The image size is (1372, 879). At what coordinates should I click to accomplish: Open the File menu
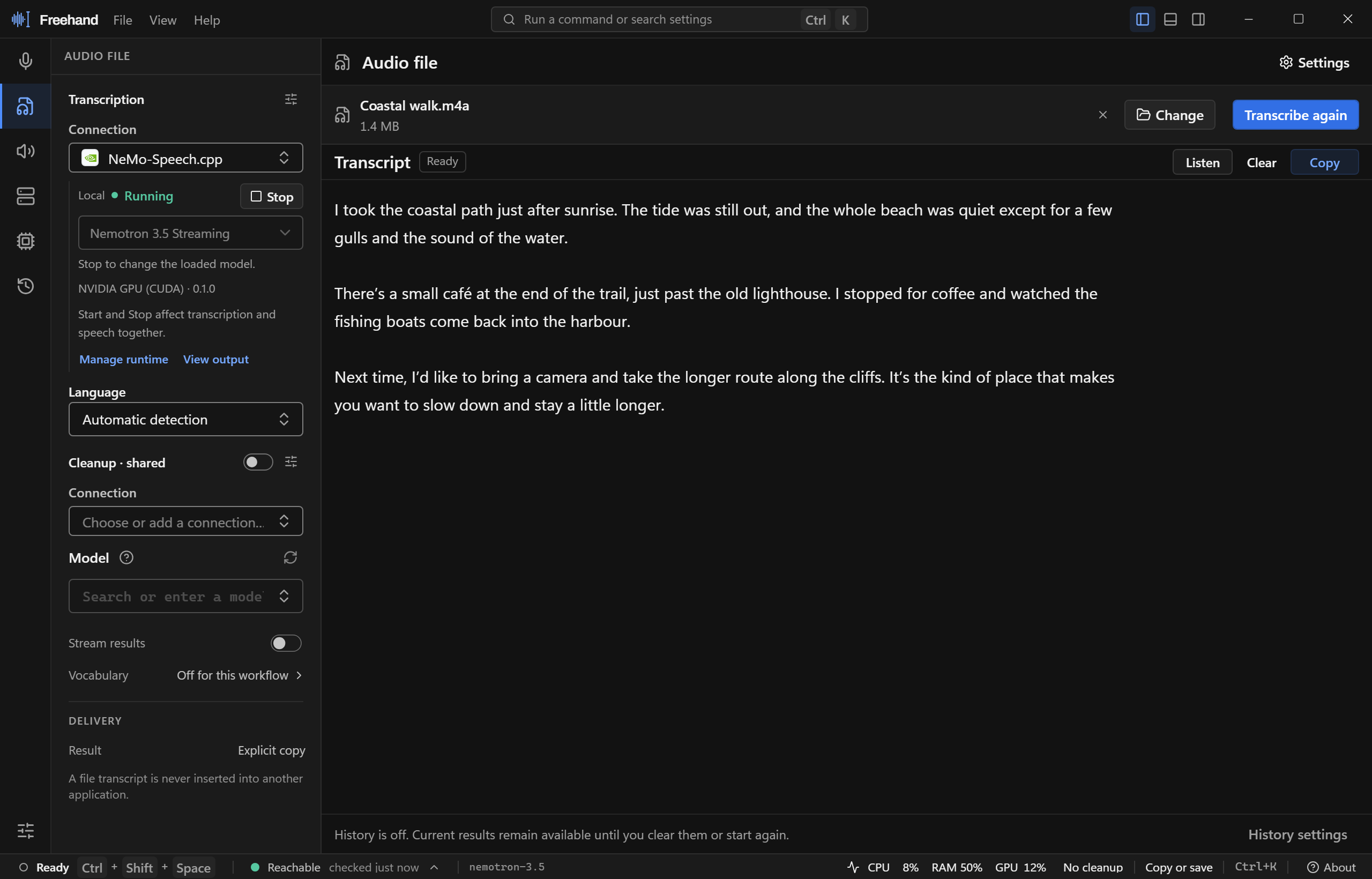pos(122,20)
